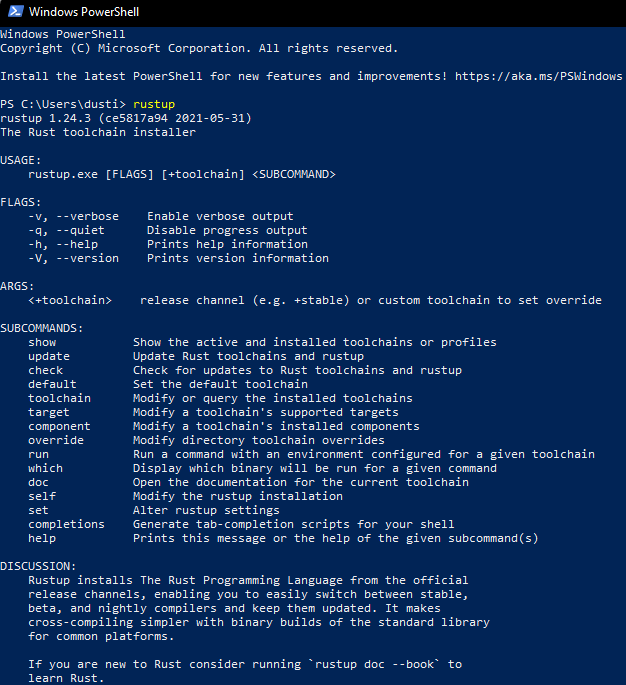Click the rustup version line 1.24.3
The image size is (626, 685).
click(126, 118)
